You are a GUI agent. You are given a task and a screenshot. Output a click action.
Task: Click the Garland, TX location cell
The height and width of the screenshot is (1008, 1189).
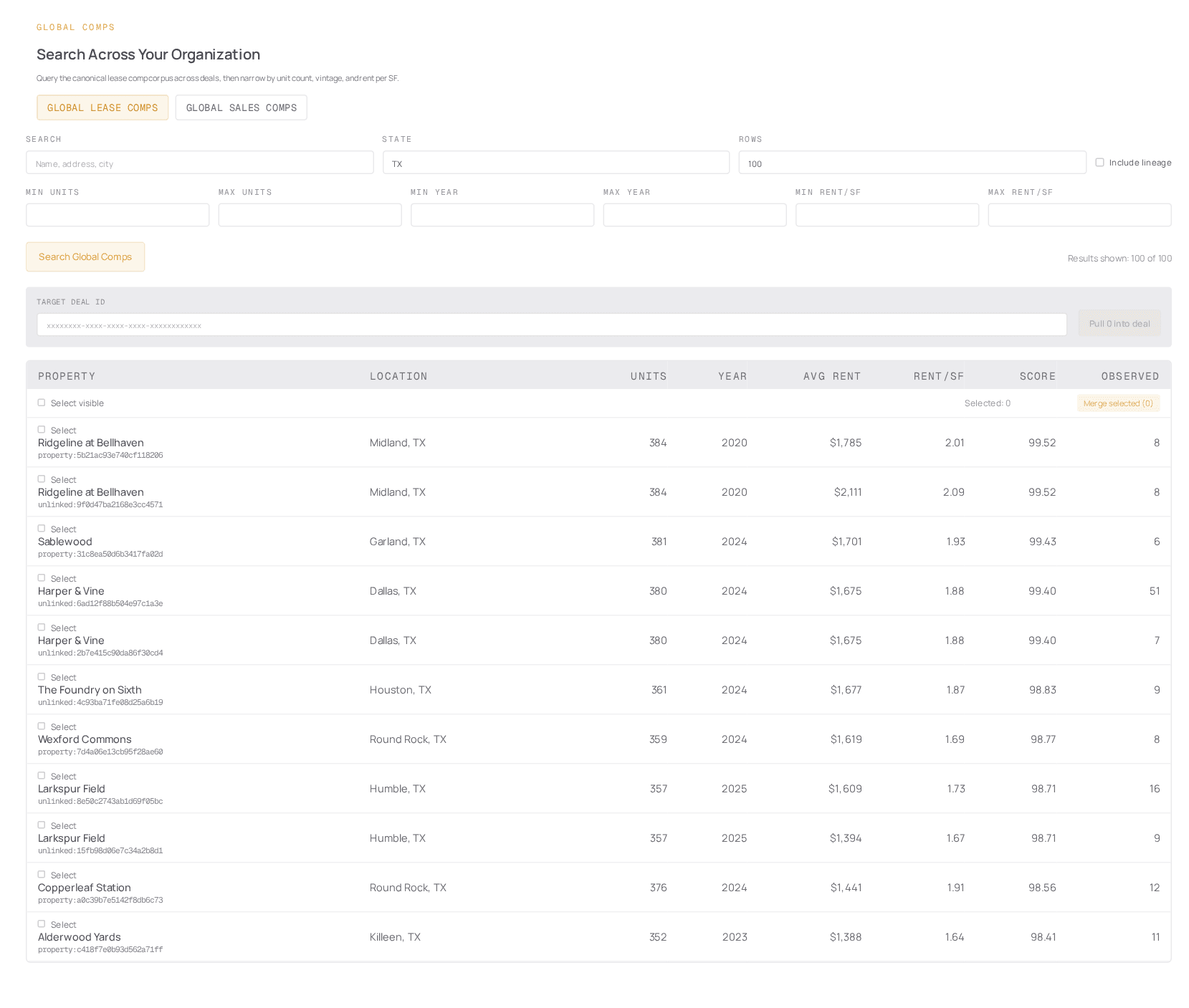[x=398, y=542]
